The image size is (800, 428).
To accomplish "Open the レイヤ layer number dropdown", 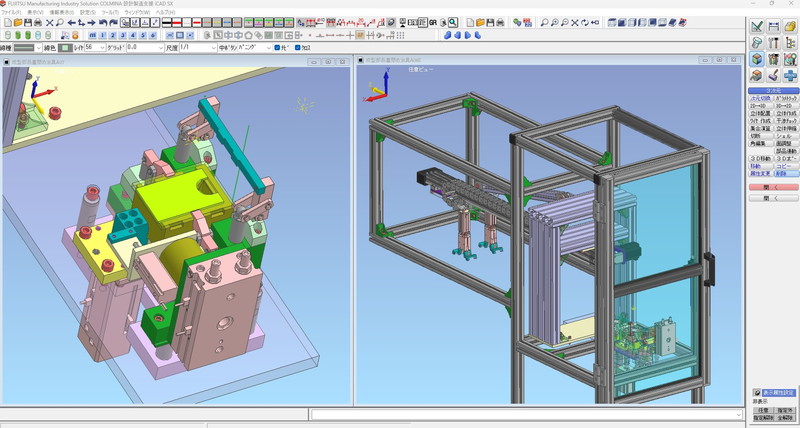I will tap(101, 47).
